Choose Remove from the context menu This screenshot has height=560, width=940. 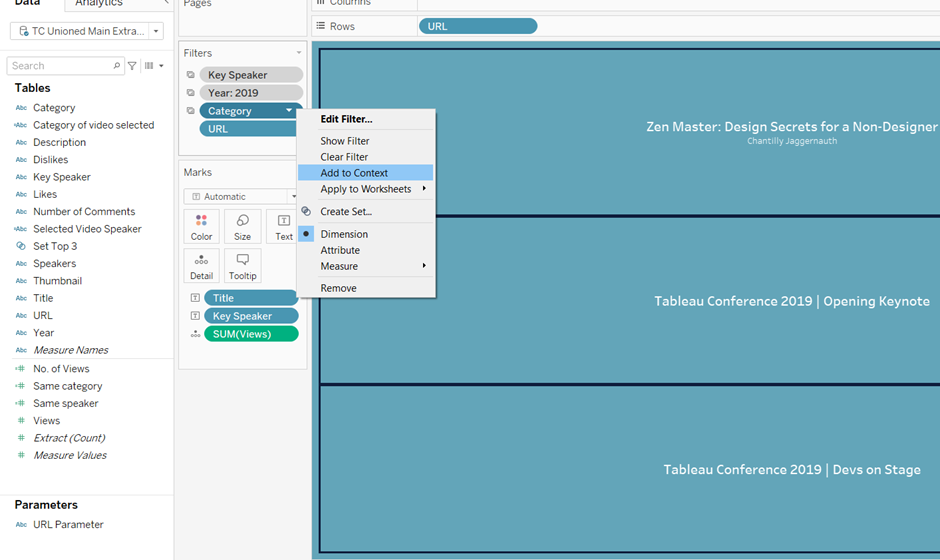[338, 288]
